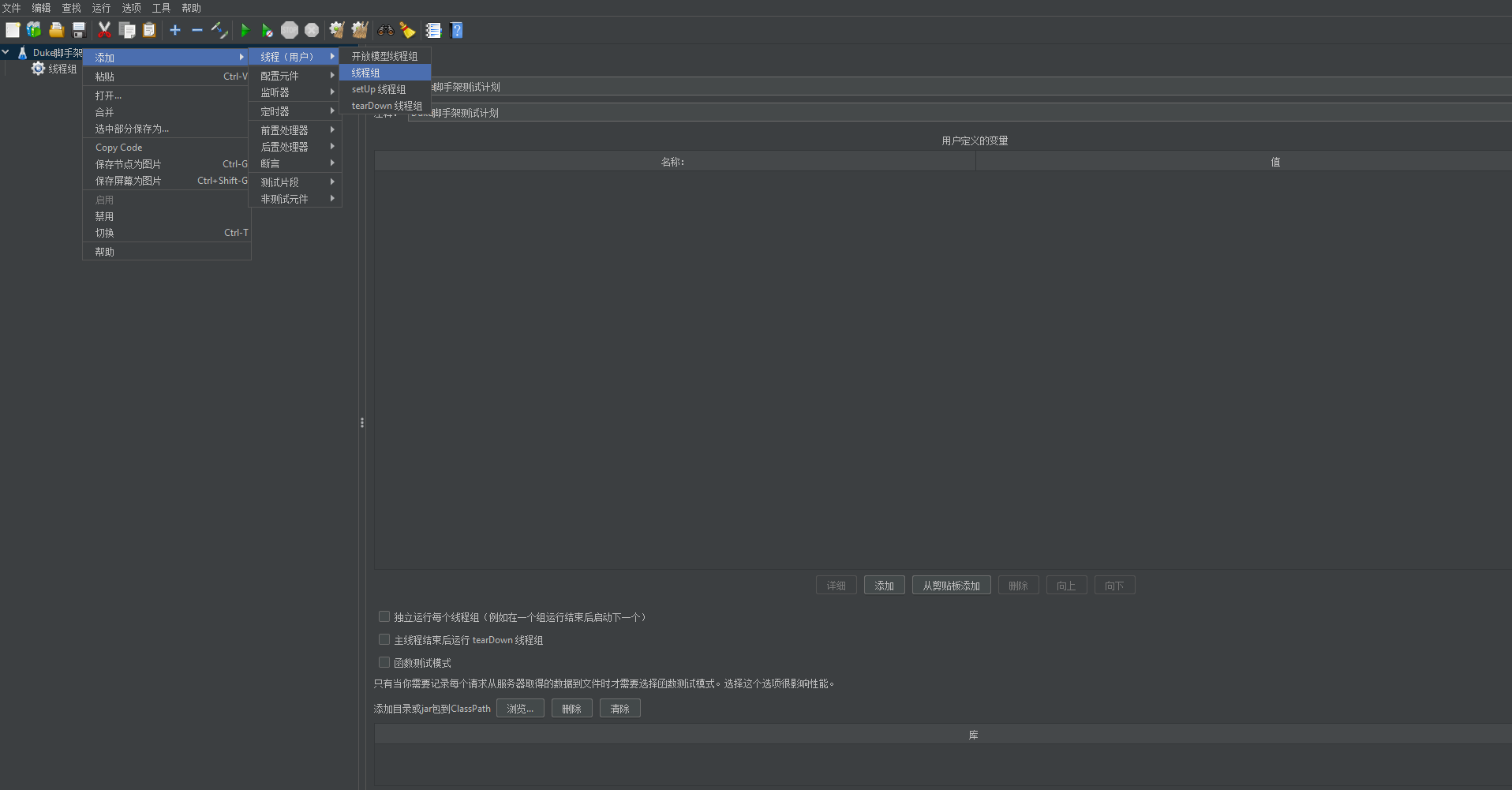
Task: Click the 从剪贴板添加 button
Action: point(951,586)
